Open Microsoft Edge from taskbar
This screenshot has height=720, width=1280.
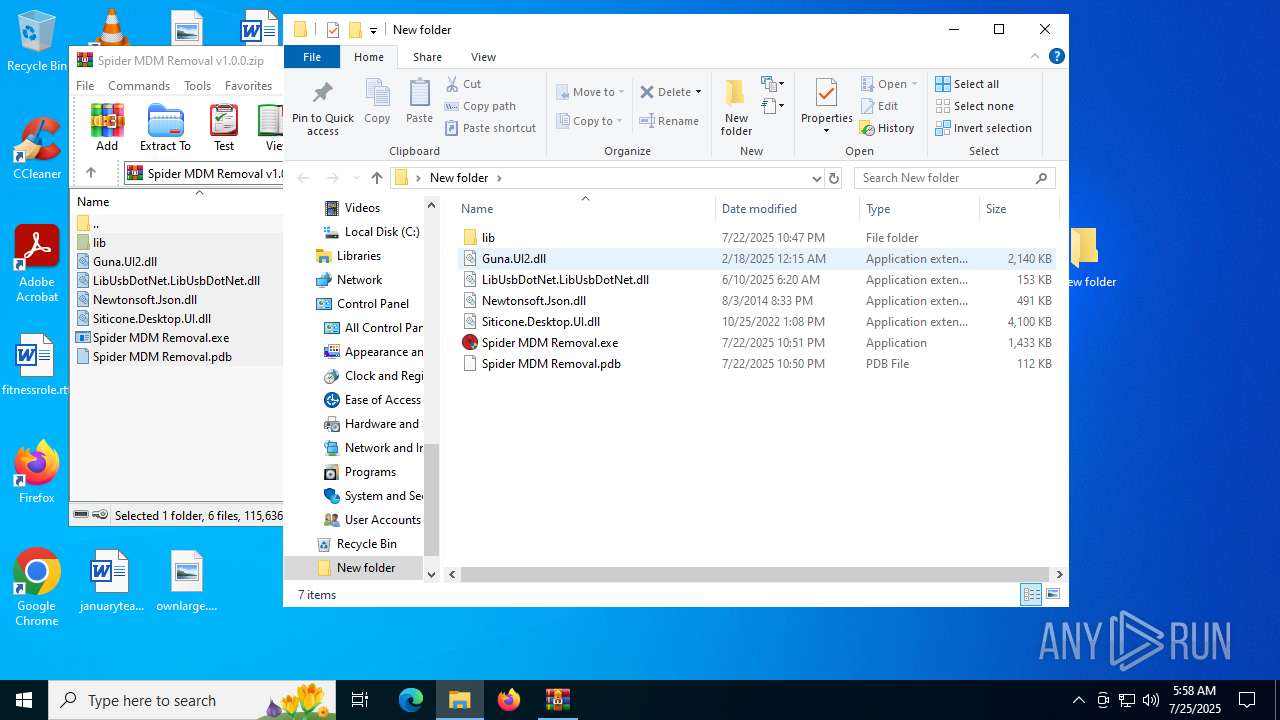click(411, 700)
